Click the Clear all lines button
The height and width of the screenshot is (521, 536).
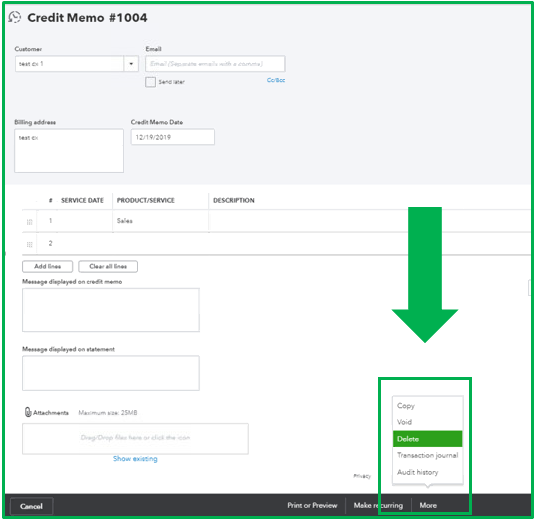click(108, 266)
